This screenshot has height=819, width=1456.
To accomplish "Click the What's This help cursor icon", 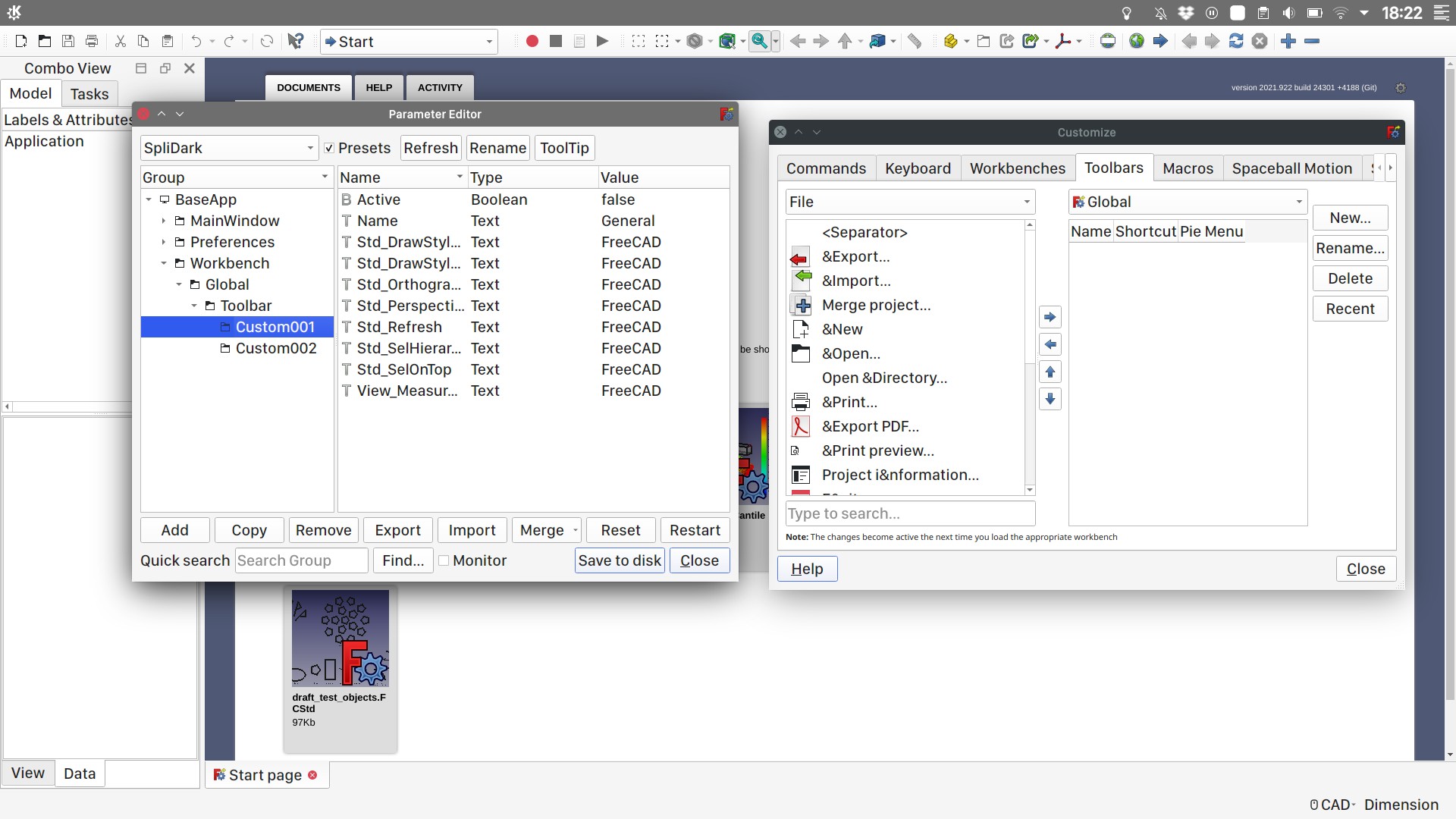I will [295, 41].
